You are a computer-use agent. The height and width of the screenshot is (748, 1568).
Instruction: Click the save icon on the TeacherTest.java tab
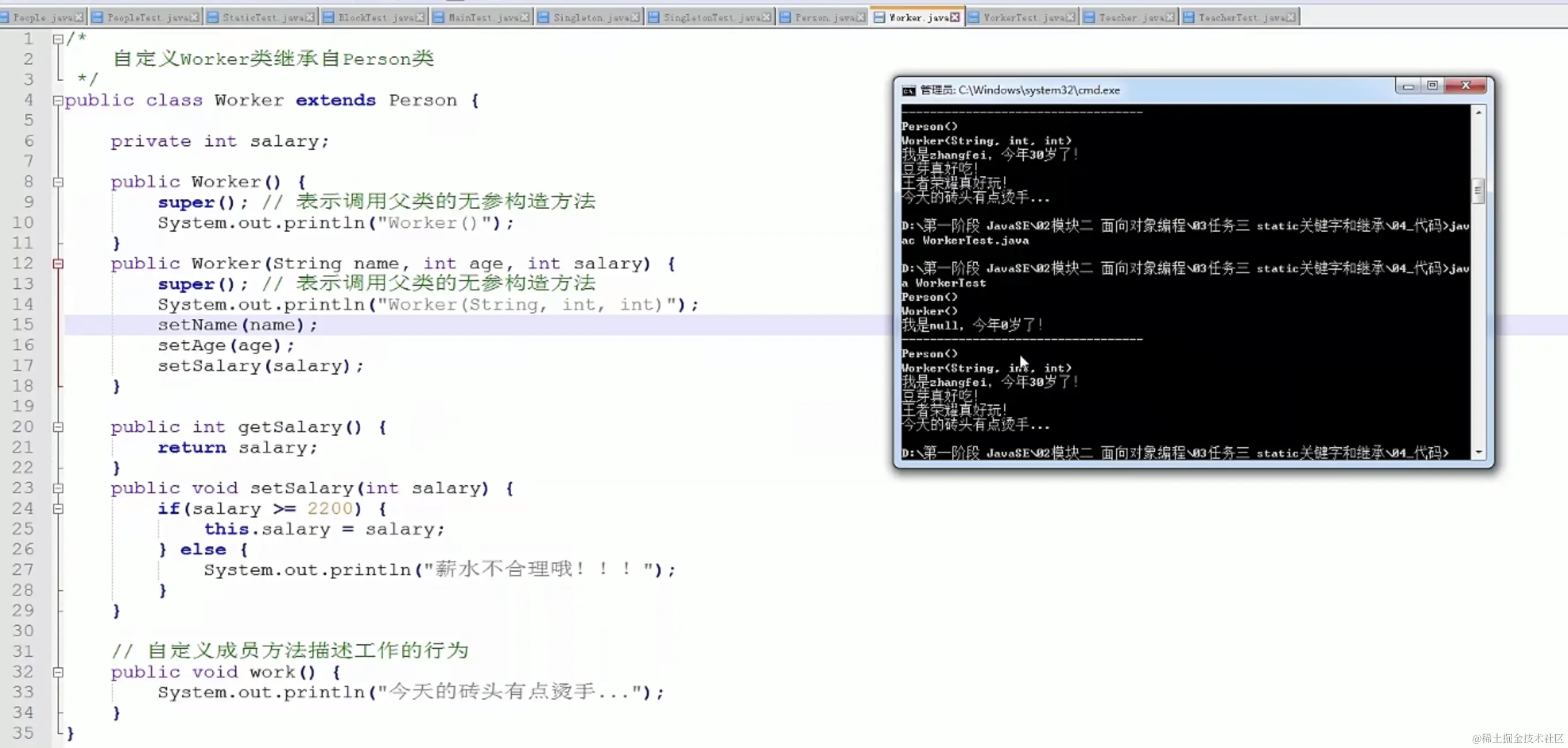[x=1188, y=18]
